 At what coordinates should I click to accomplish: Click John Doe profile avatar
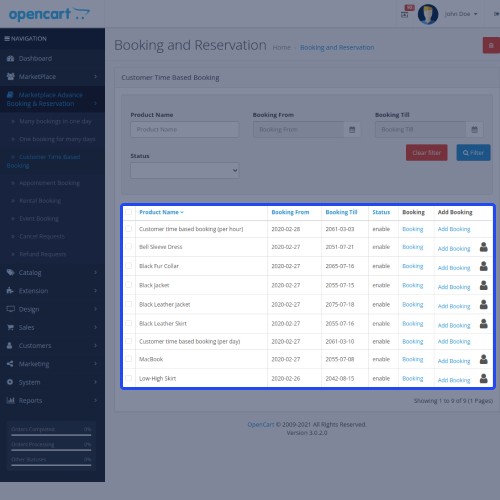point(428,14)
